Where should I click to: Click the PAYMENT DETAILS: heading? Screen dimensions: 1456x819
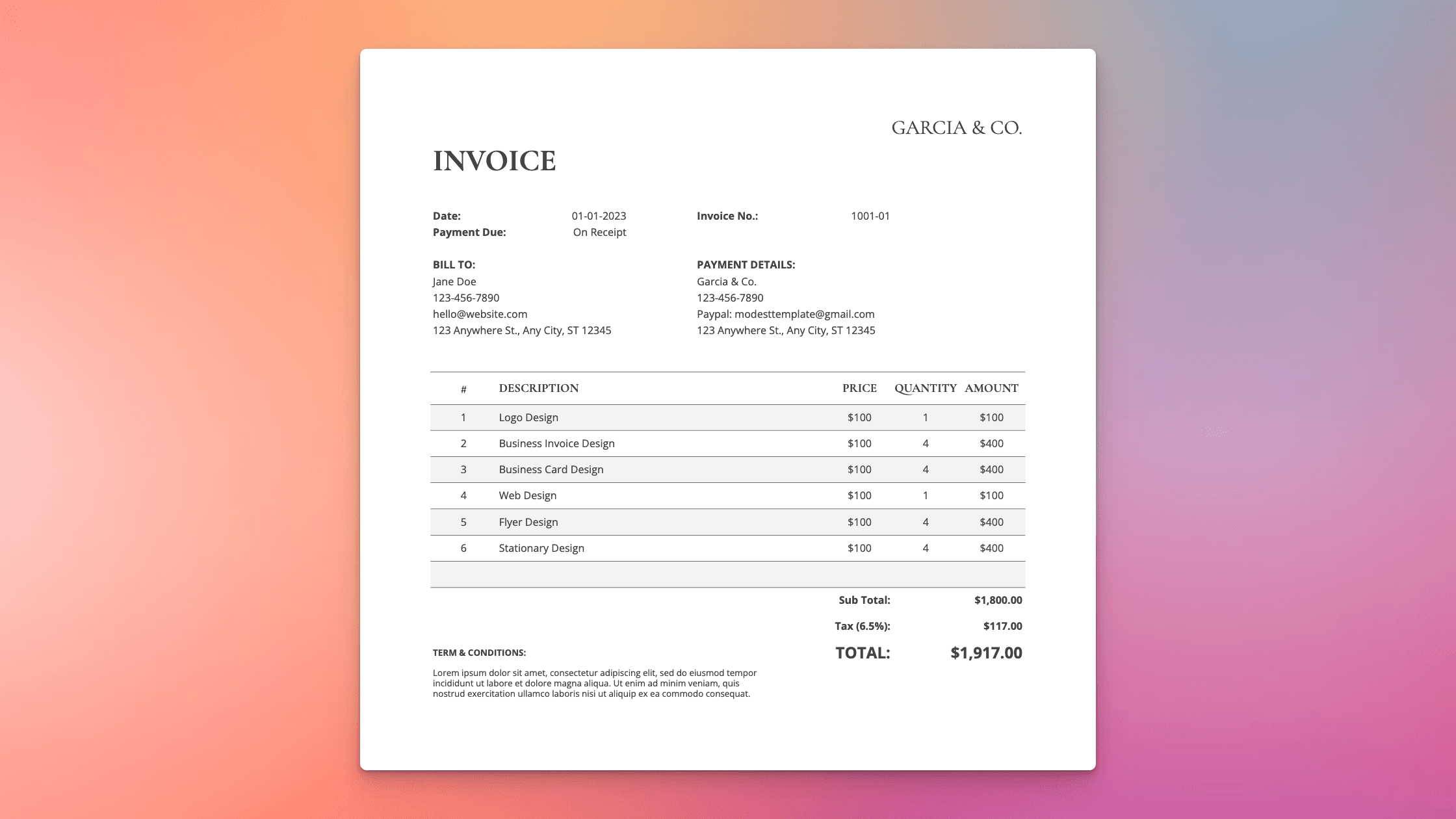click(x=746, y=265)
